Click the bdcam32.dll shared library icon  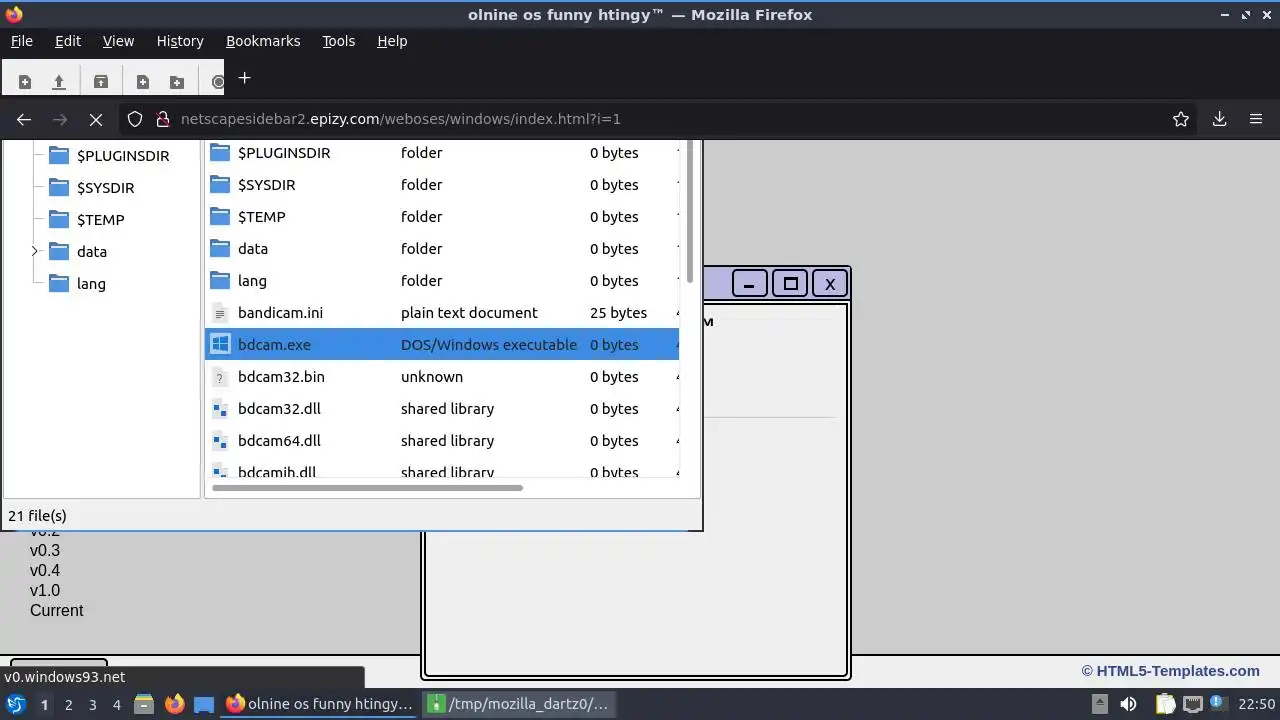[x=220, y=409]
